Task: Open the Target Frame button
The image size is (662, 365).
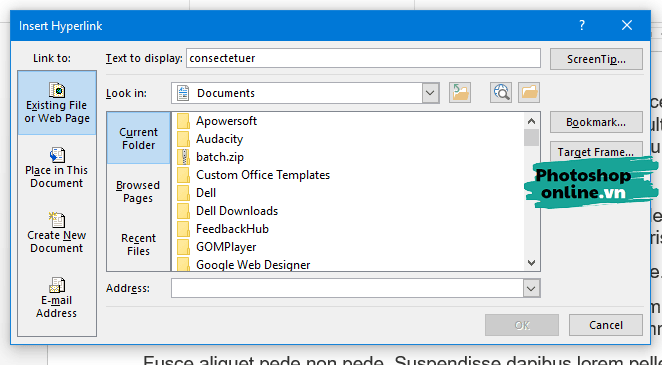Action: pyautogui.click(x=596, y=152)
